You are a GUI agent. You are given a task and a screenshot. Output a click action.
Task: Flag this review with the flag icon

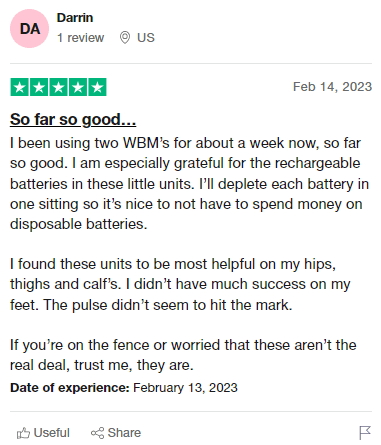tap(365, 433)
